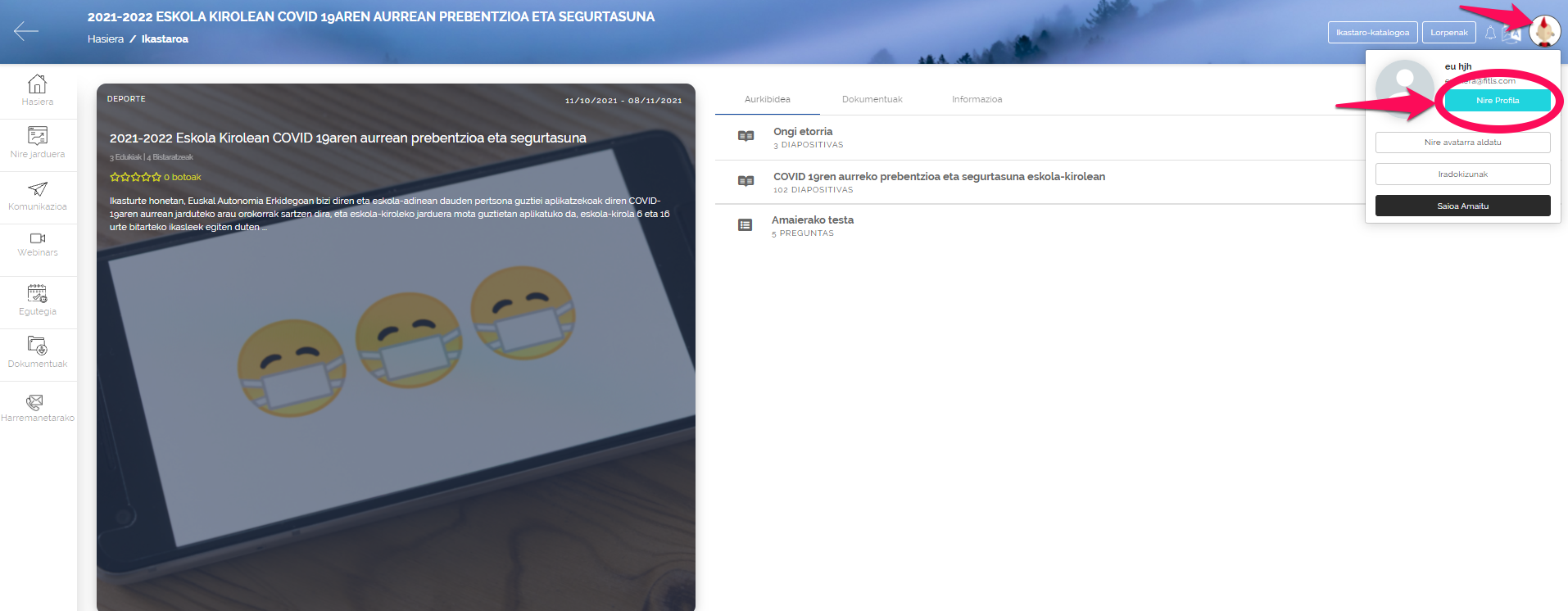The height and width of the screenshot is (611, 1568).
Task: Click the back arrow icon
Action: (x=26, y=31)
